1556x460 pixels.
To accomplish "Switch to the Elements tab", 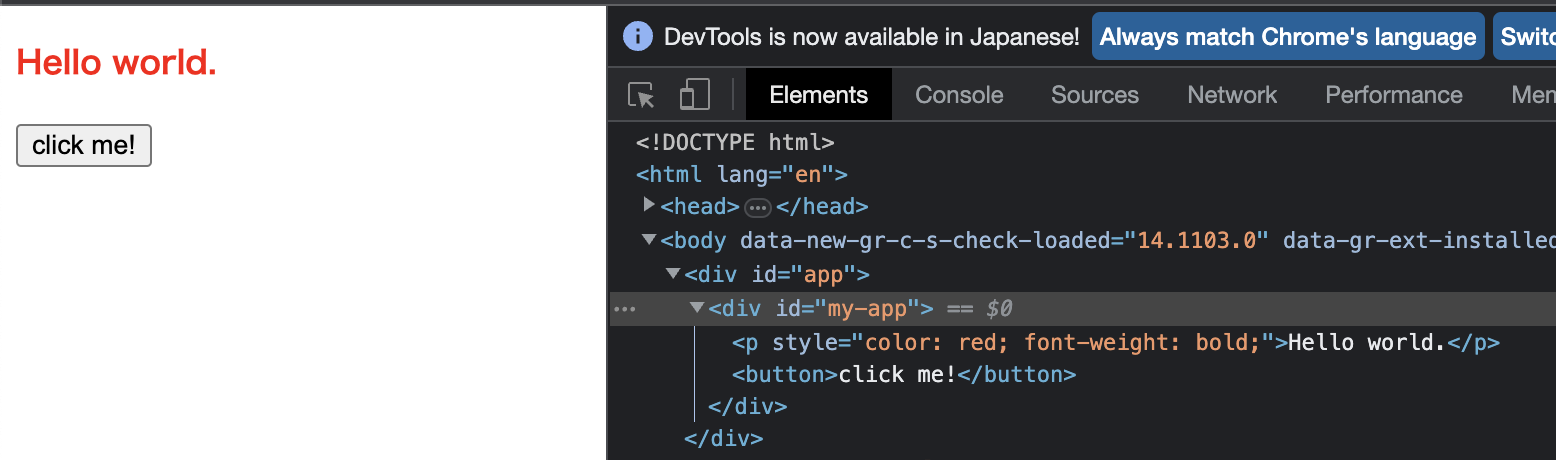I will tap(818, 95).
